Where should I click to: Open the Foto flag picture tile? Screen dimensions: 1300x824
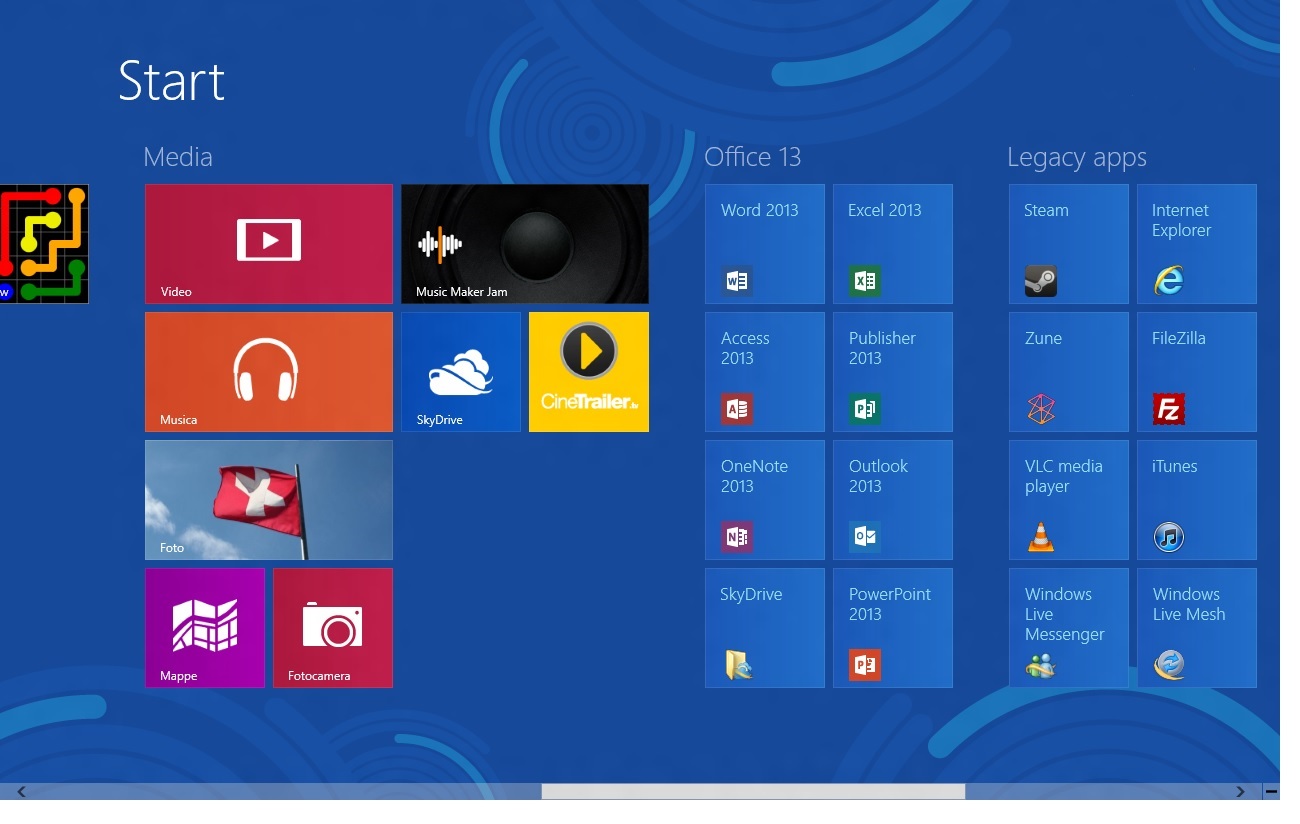tap(269, 500)
